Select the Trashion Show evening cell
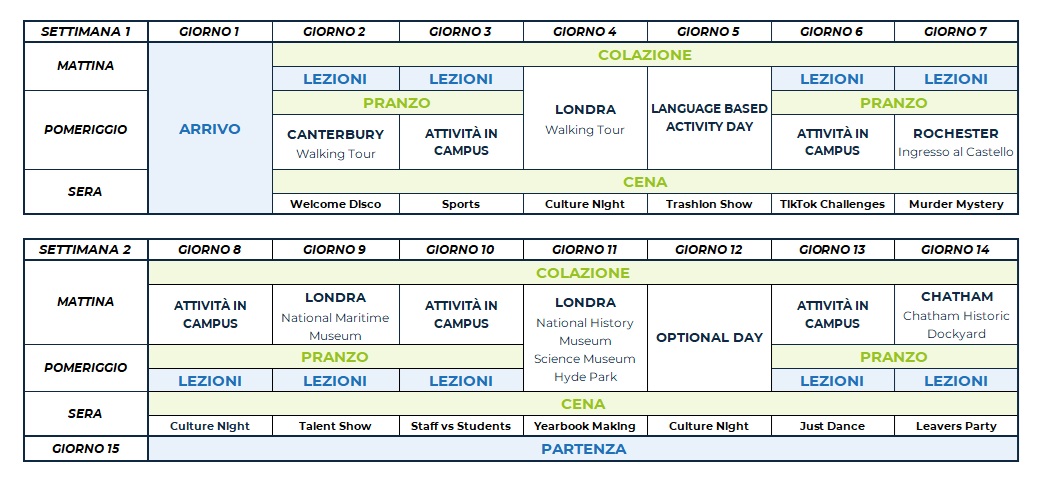 709,204
